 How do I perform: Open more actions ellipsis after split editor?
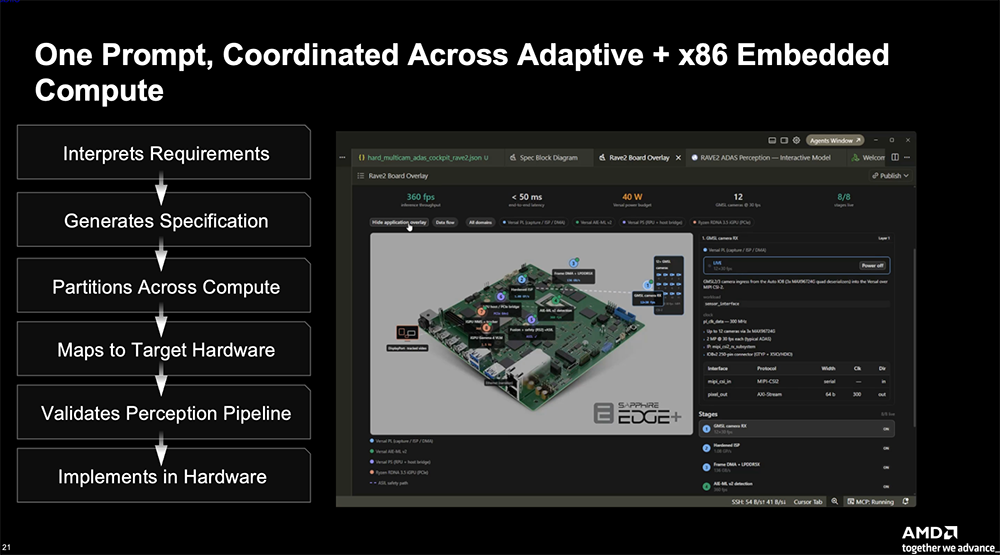[x=907, y=158]
